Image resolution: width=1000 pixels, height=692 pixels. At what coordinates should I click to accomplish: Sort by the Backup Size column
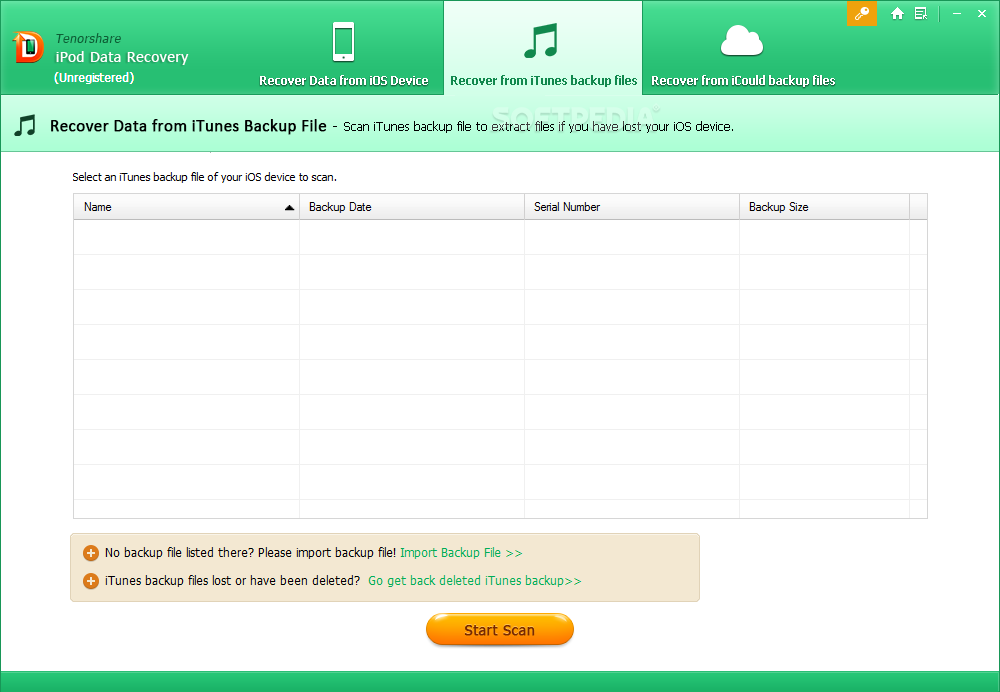[x=825, y=207]
